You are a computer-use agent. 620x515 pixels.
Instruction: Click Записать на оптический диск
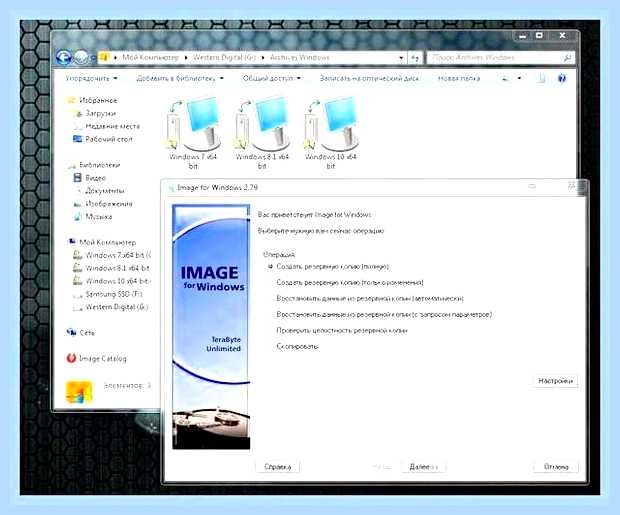click(369, 78)
